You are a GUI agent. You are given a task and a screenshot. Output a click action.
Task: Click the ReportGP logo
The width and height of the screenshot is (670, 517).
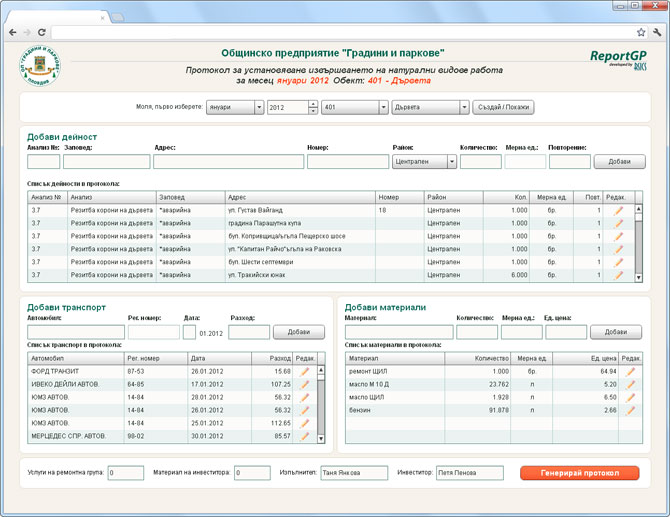coord(618,60)
